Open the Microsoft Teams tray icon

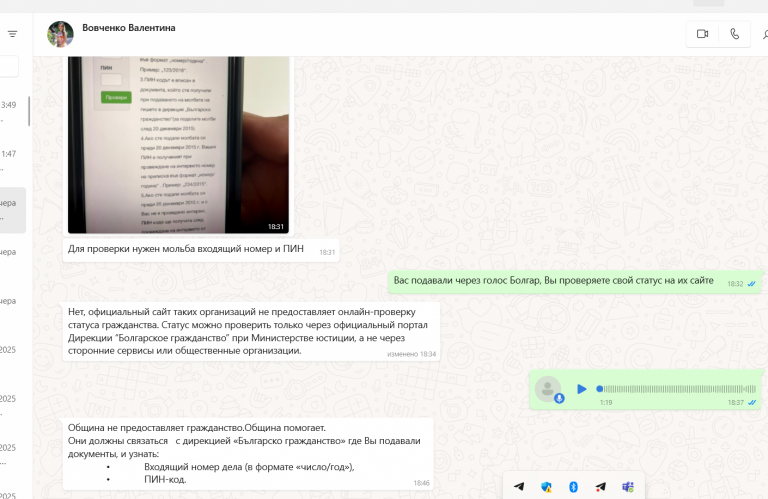pyautogui.click(x=628, y=487)
